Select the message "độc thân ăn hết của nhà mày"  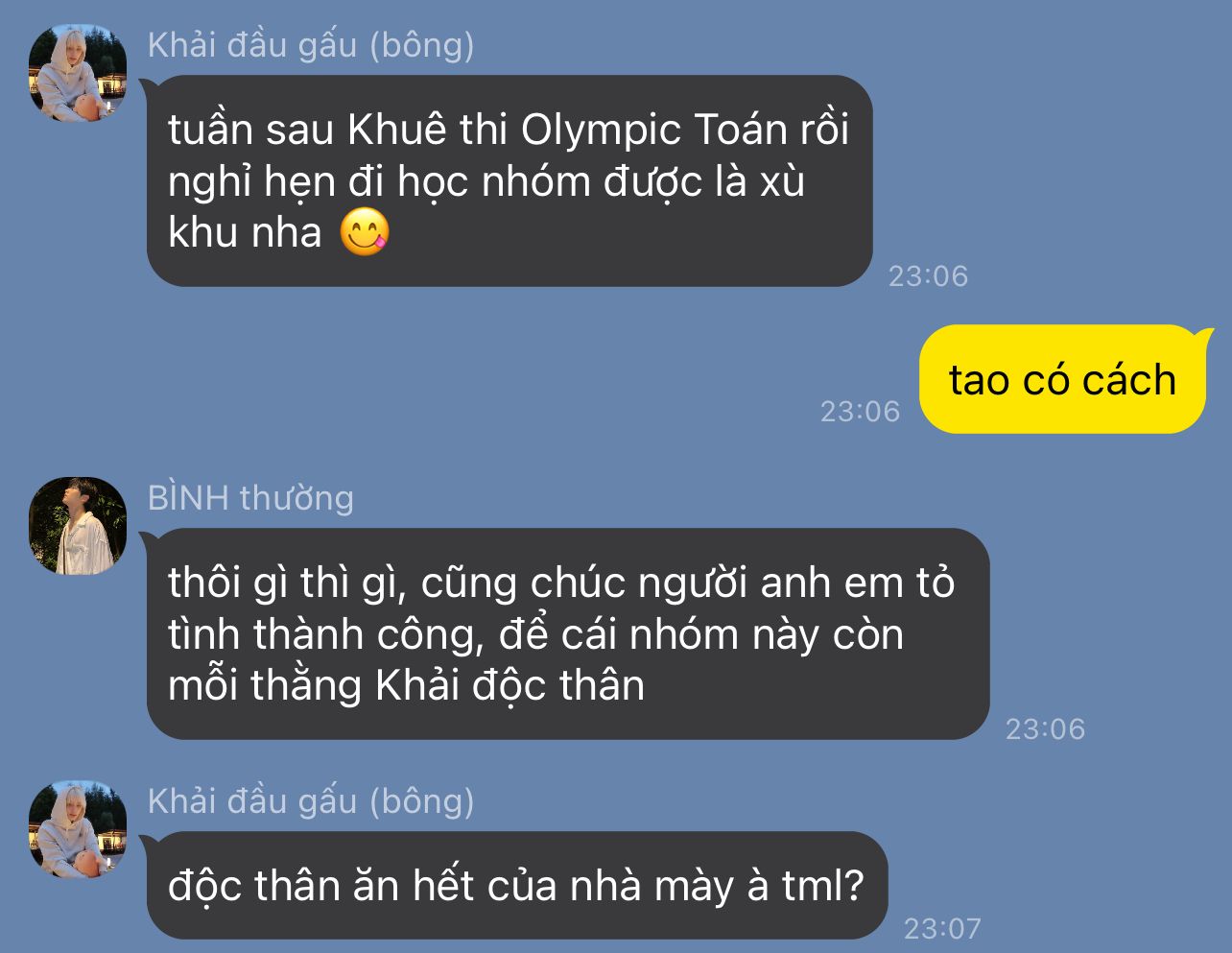517,885
